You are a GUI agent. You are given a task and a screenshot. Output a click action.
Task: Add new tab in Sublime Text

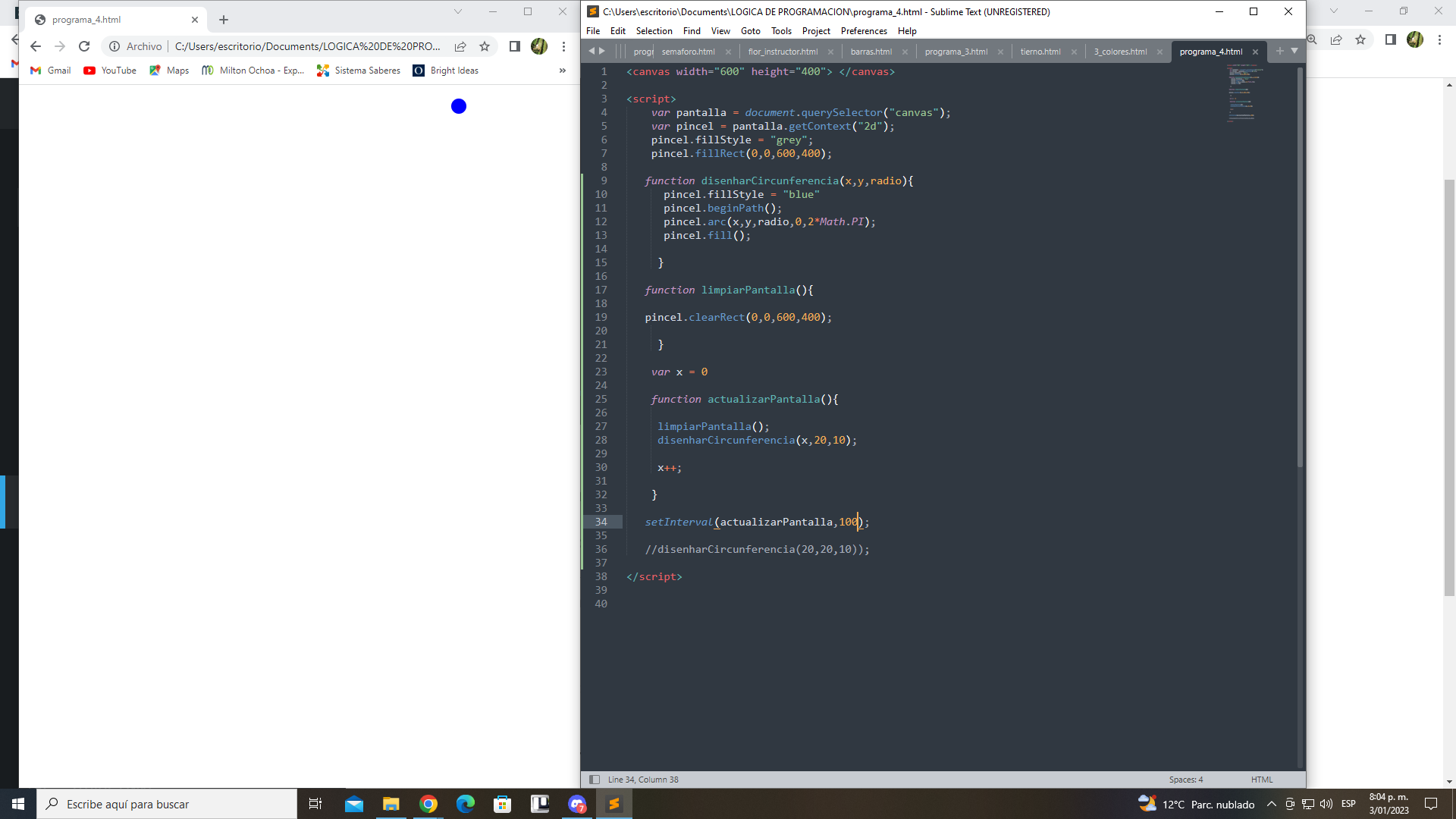pos(1280,51)
